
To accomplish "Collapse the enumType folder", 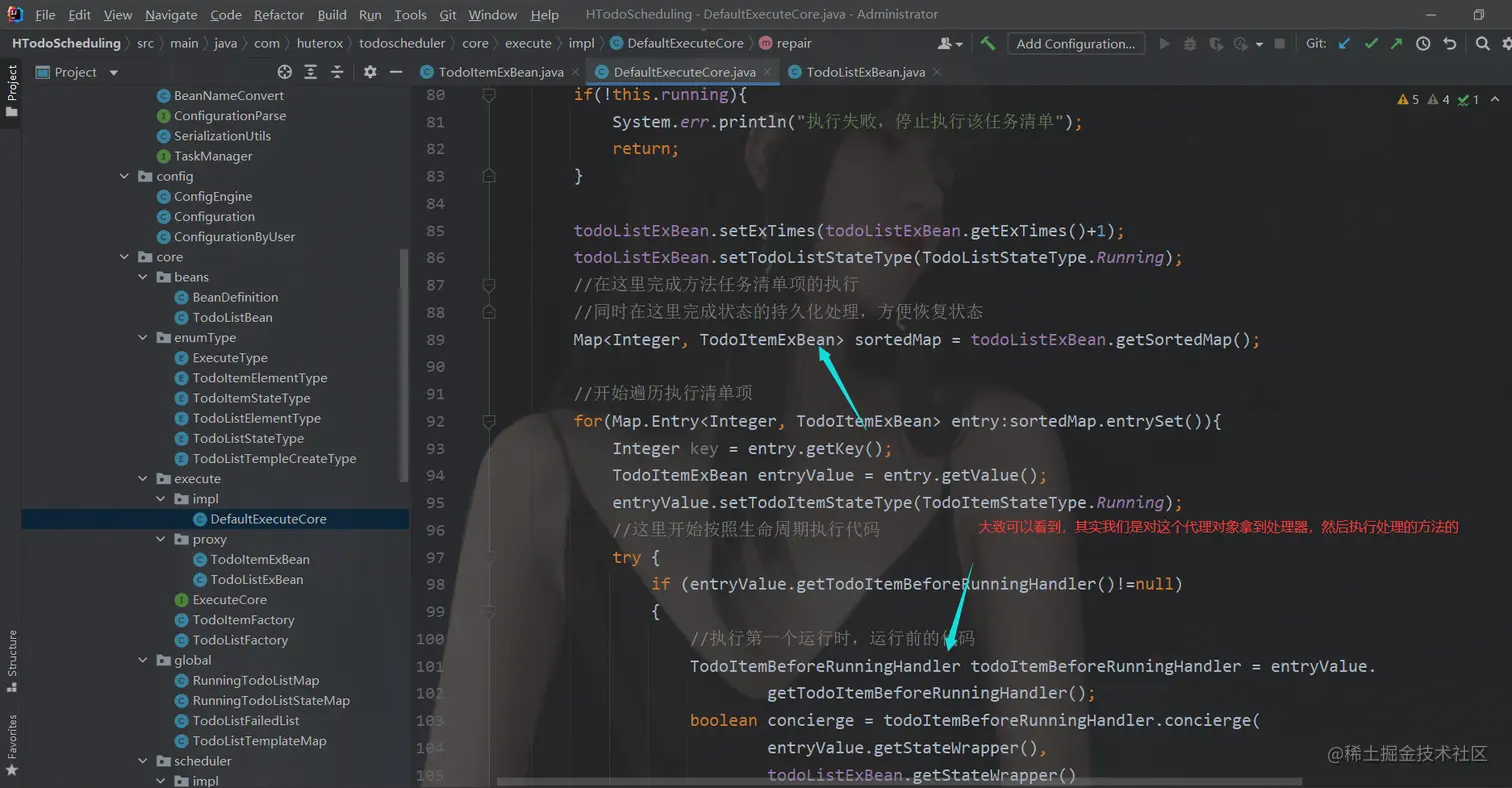I will click(x=143, y=338).
